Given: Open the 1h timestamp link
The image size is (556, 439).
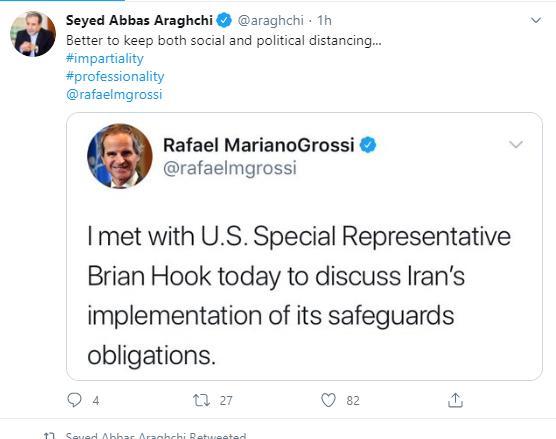Looking at the screenshot, I should [x=324, y=21].
